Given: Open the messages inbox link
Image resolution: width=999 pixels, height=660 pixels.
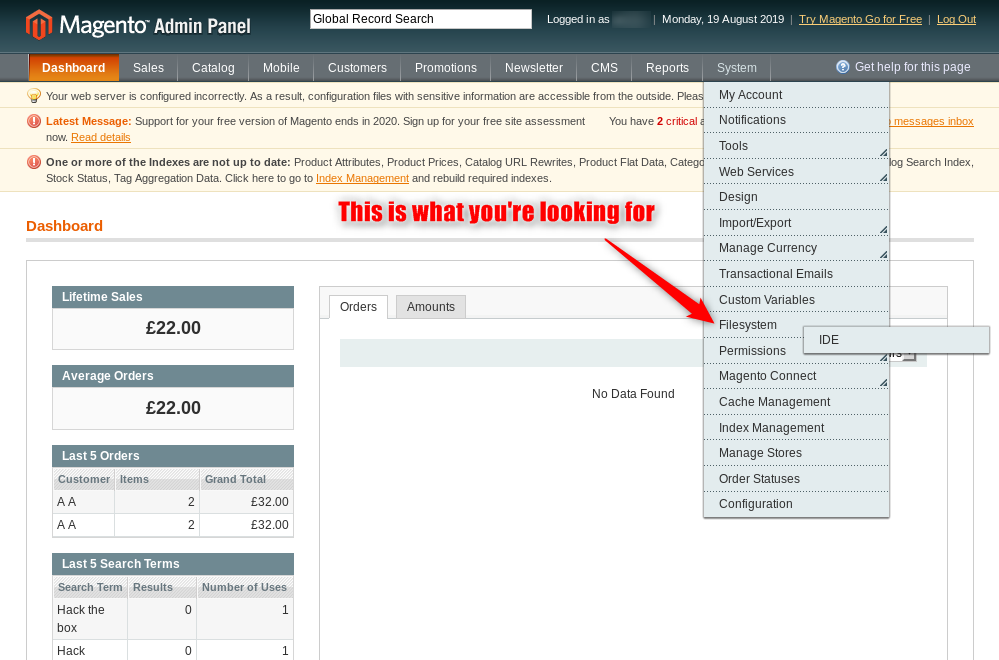Looking at the screenshot, I should click(x=933, y=121).
